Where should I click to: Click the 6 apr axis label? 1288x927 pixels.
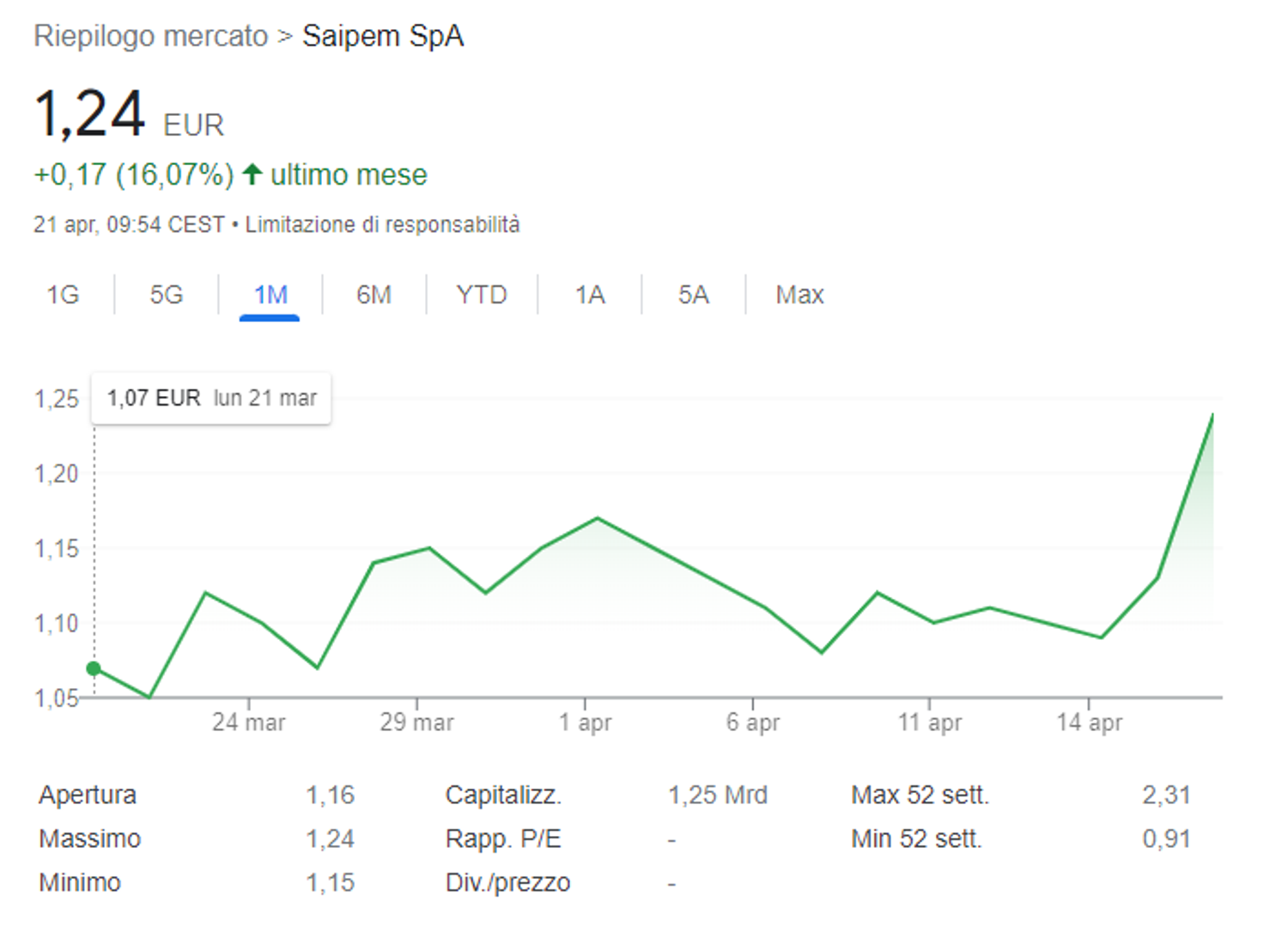(x=753, y=722)
